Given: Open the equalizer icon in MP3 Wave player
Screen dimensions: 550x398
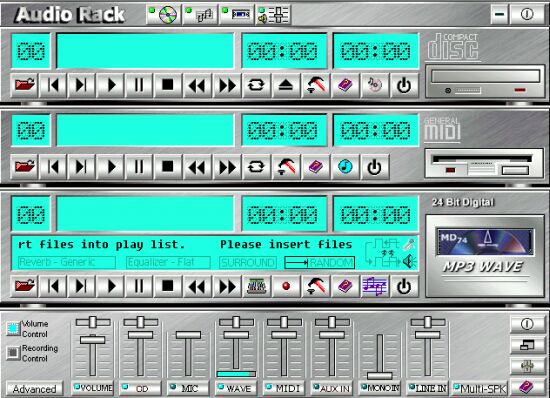Looking at the screenshot, I should click(256, 286).
